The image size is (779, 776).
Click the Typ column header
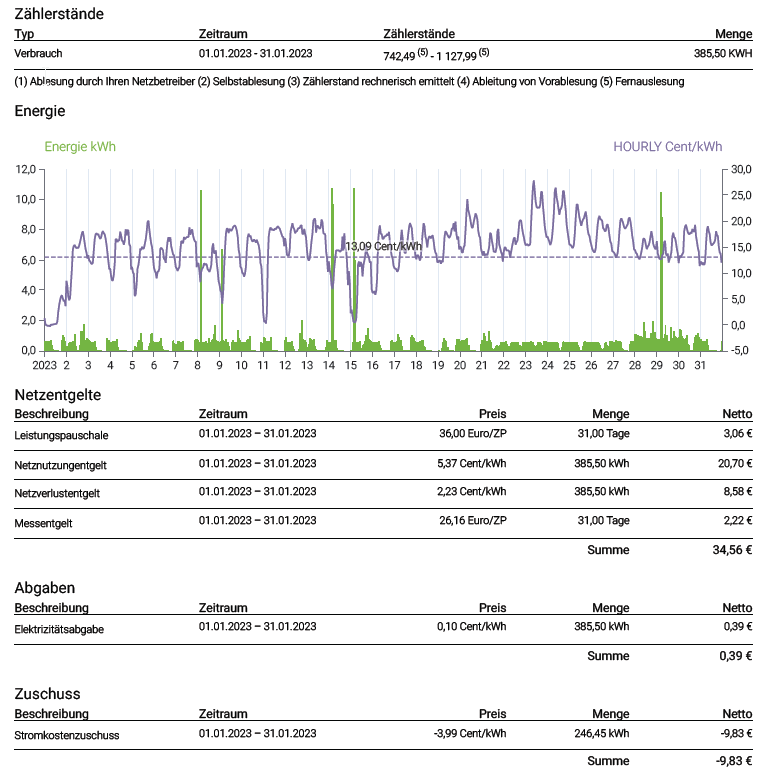tap(24, 34)
